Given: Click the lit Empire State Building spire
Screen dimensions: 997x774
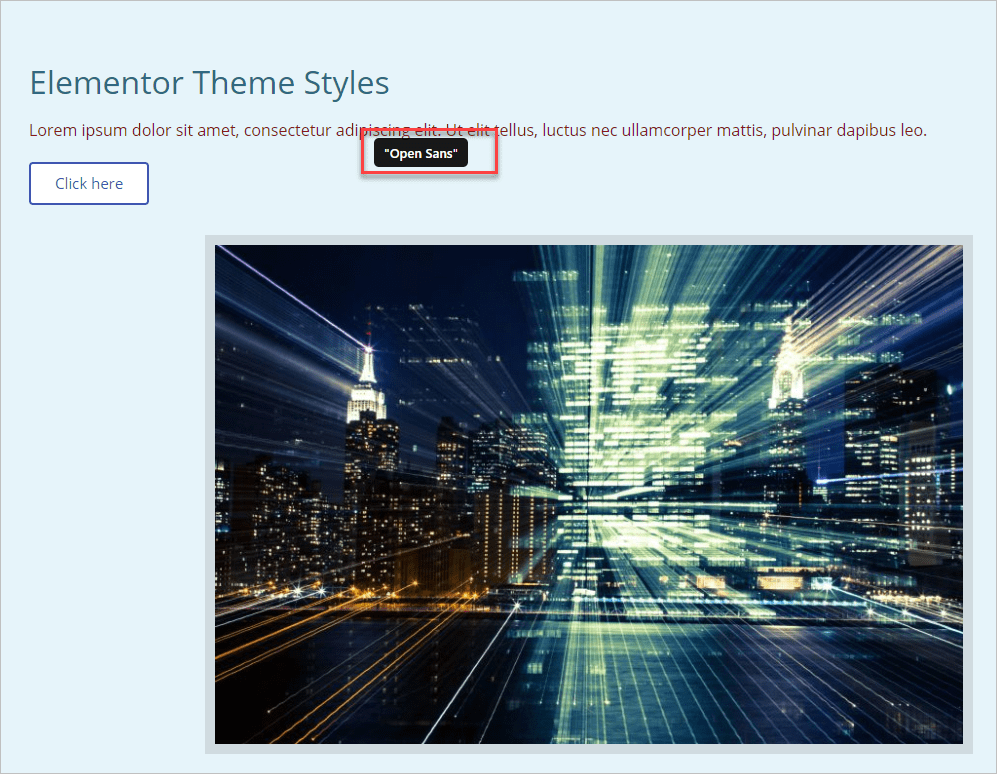Looking at the screenshot, I should point(367,370).
